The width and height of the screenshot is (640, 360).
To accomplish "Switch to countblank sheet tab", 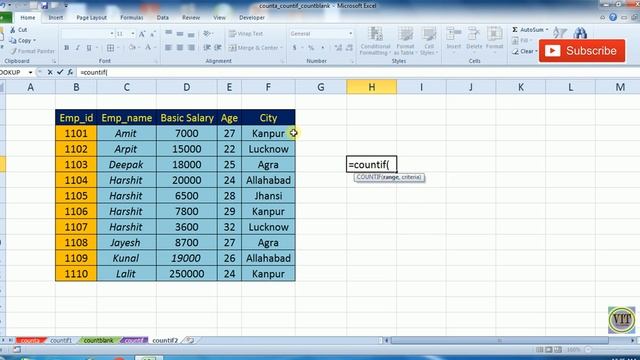I will point(98,340).
